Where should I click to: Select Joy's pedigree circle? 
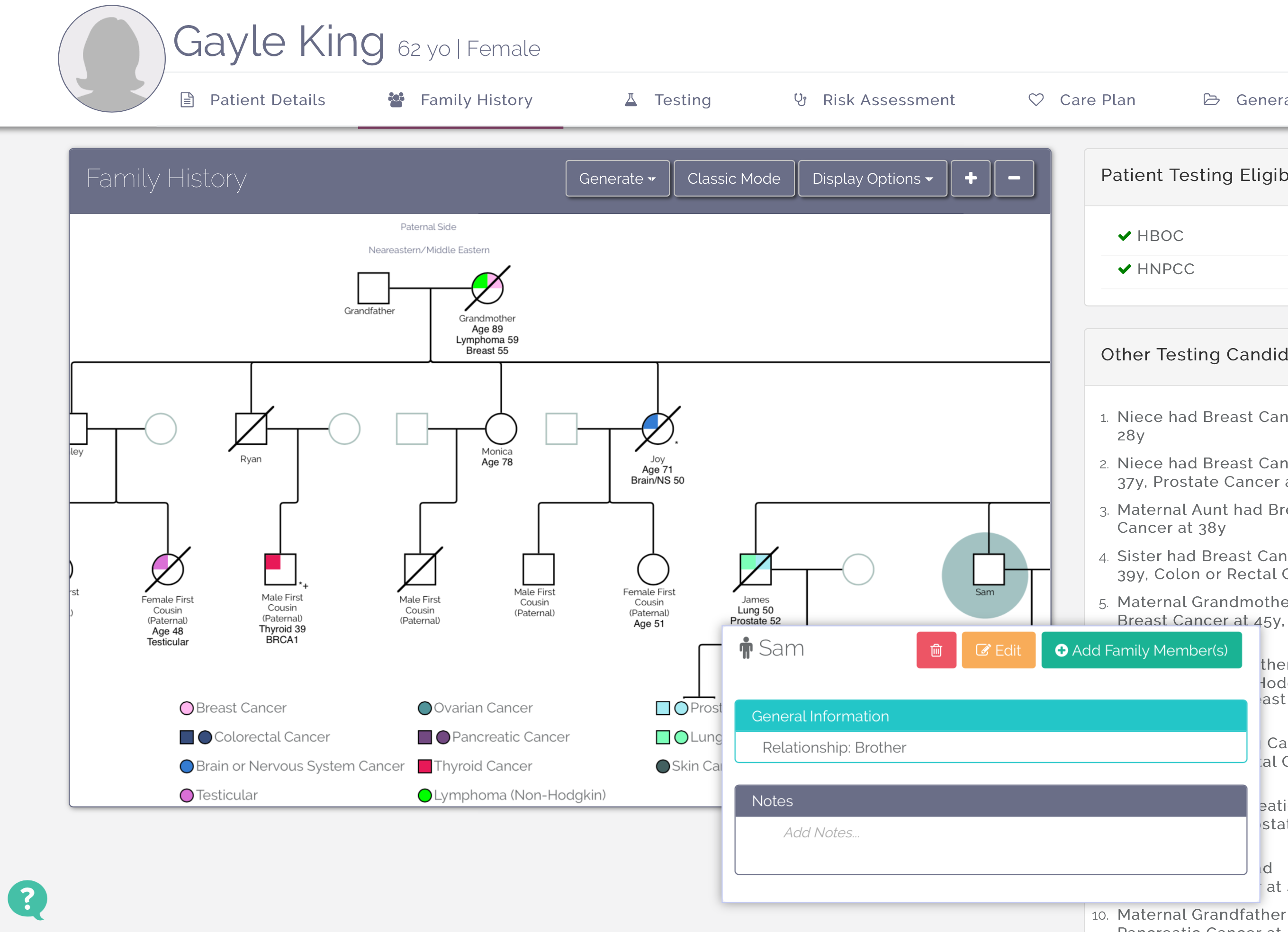pos(658,429)
